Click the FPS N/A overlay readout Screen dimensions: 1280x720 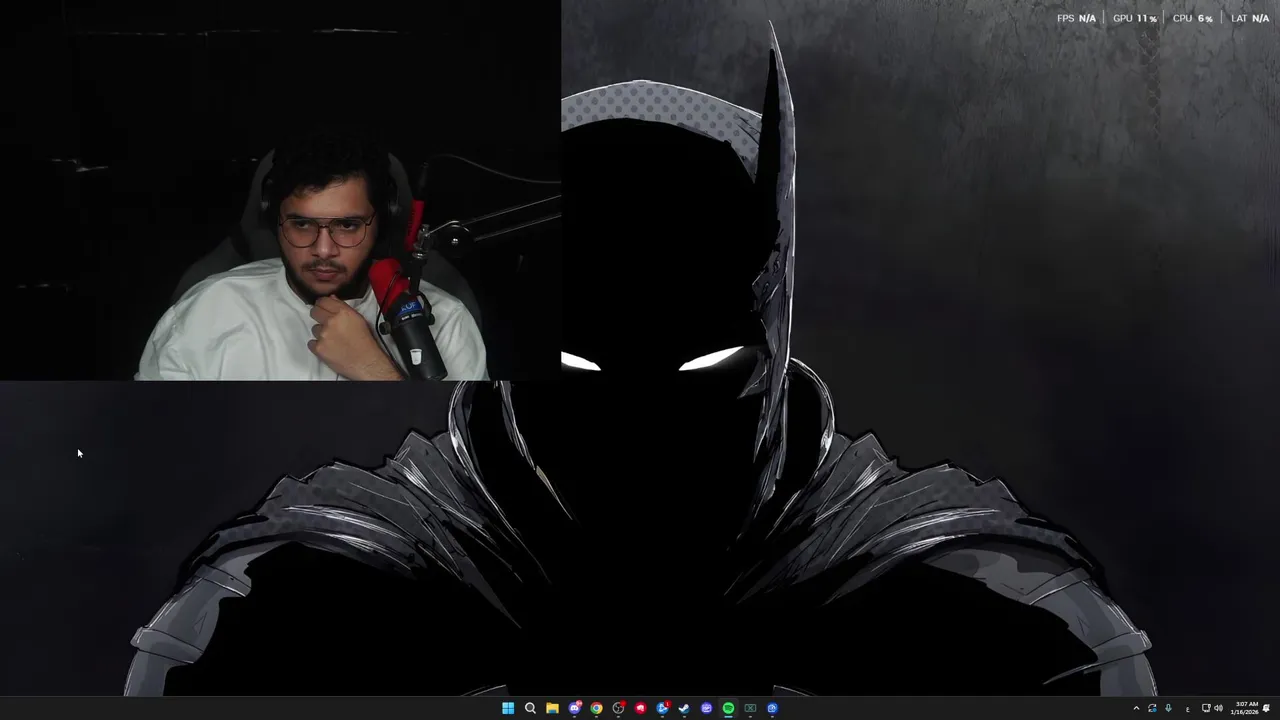click(1076, 18)
